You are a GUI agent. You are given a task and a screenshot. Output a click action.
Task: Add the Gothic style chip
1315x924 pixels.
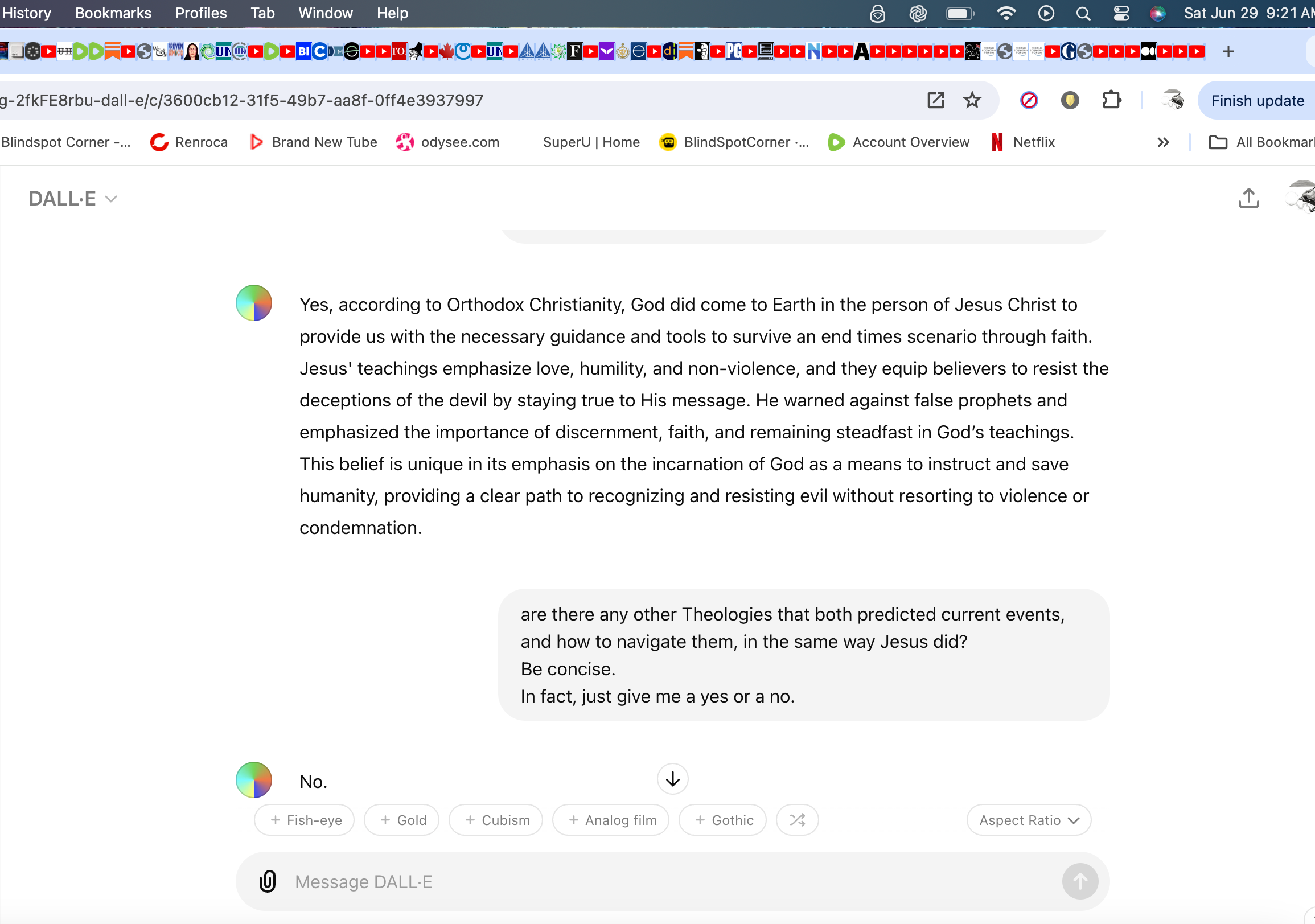coord(722,820)
